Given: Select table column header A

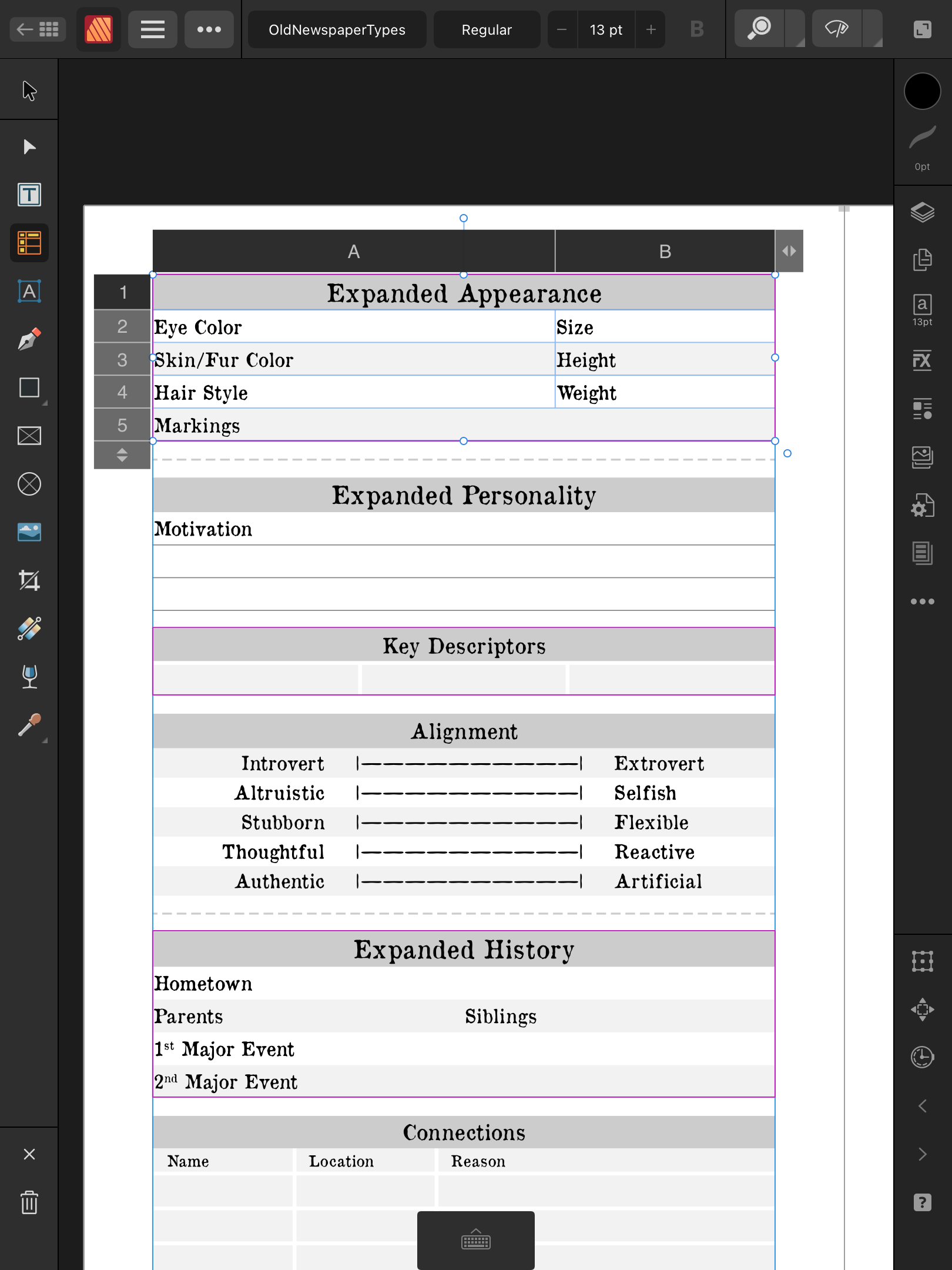Looking at the screenshot, I should (354, 252).
